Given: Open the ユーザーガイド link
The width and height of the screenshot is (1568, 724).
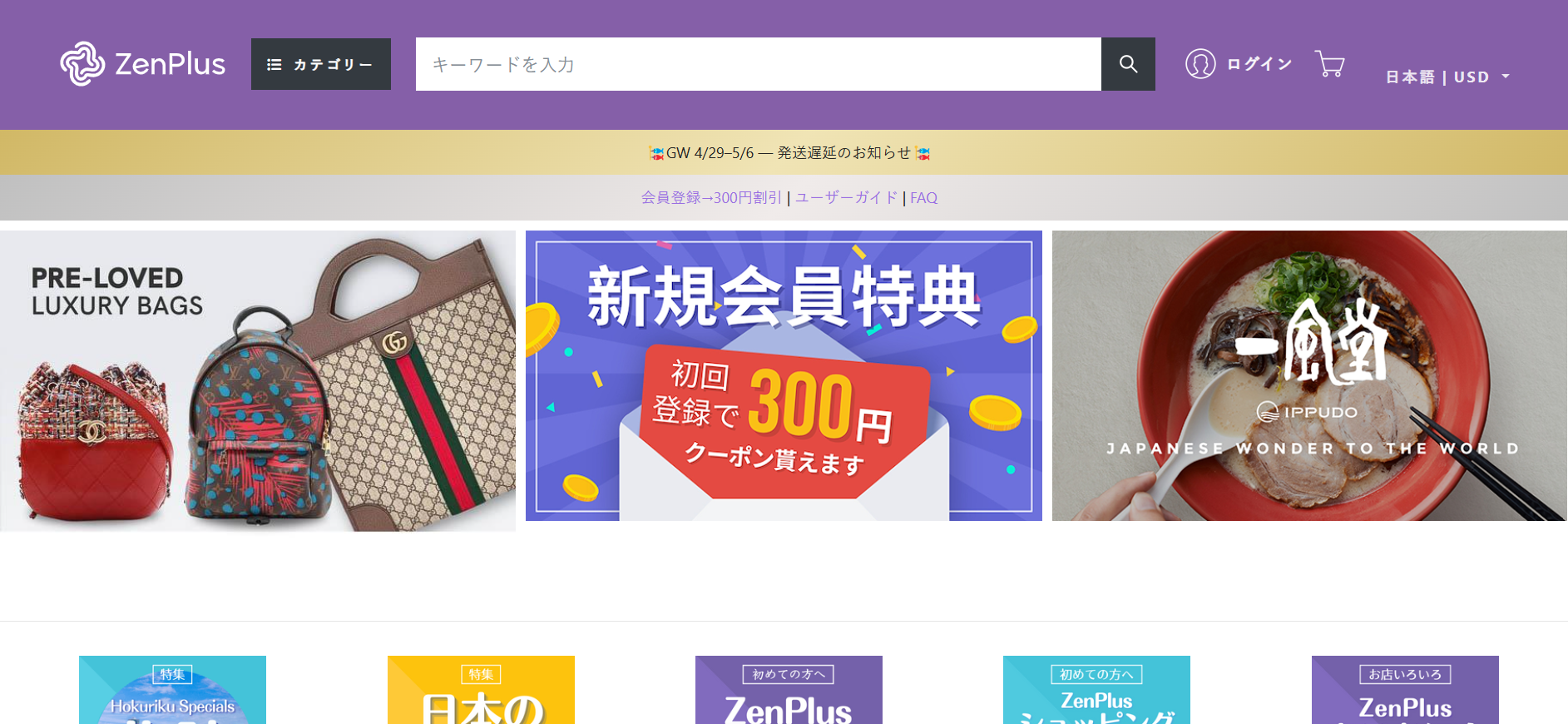Looking at the screenshot, I should pyautogui.click(x=846, y=198).
